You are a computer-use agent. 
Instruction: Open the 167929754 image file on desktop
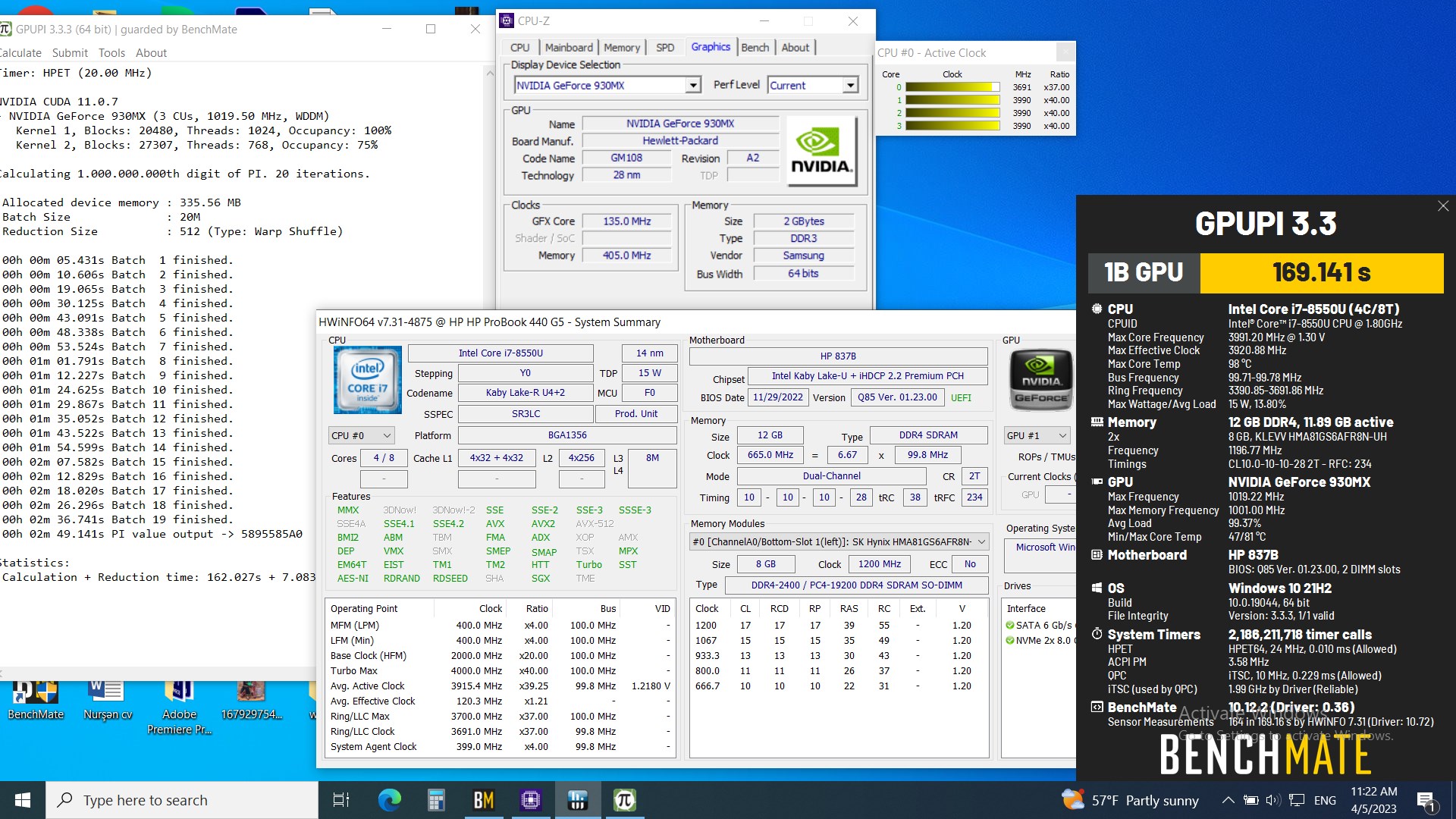point(251,700)
